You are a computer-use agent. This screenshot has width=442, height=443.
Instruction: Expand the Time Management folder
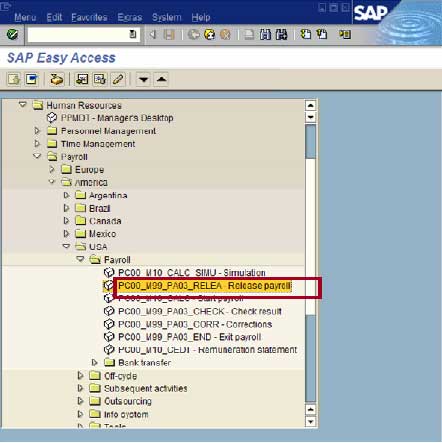tap(37, 144)
